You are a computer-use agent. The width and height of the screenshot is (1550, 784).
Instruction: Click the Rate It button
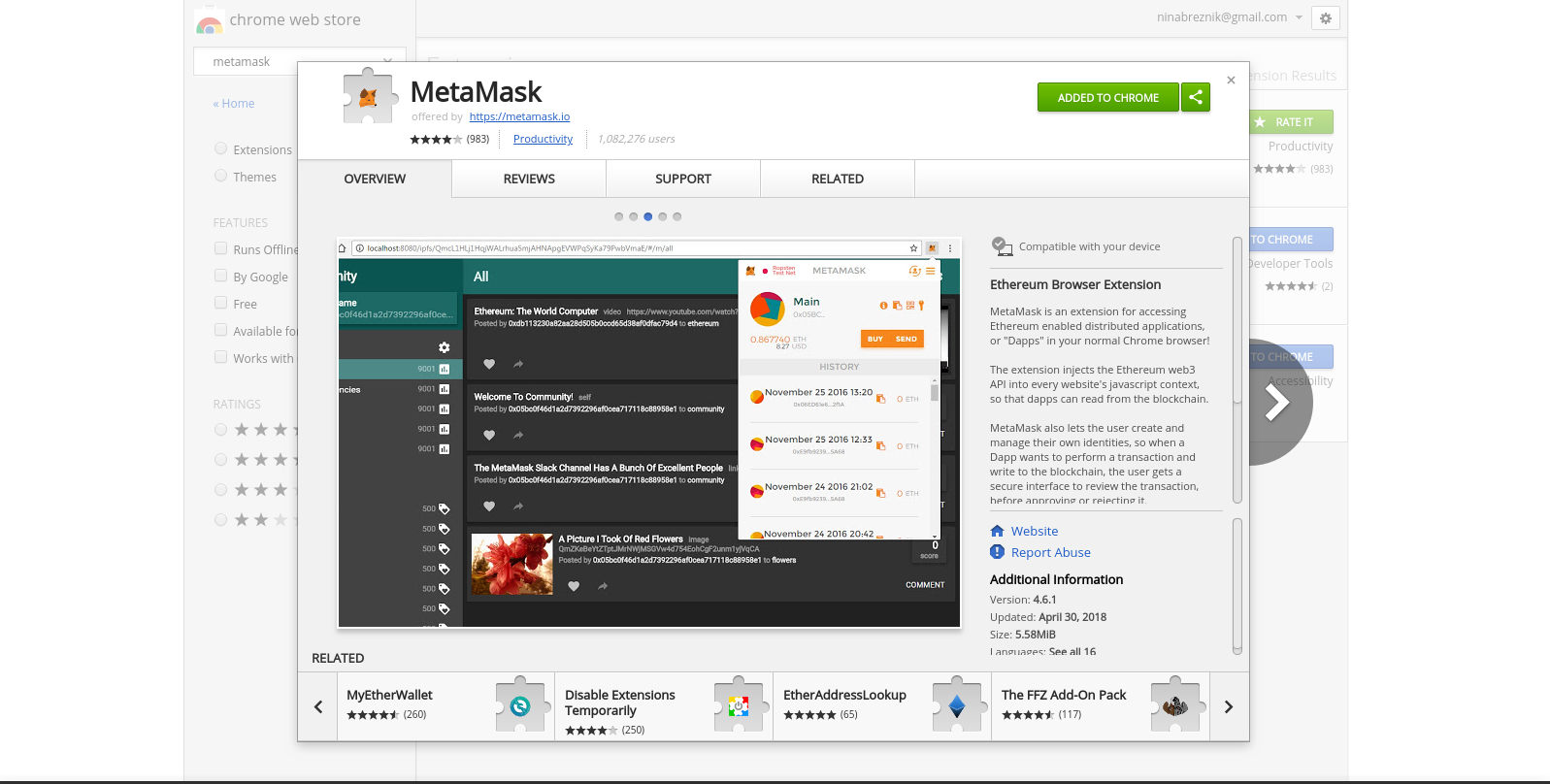click(1291, 122)
